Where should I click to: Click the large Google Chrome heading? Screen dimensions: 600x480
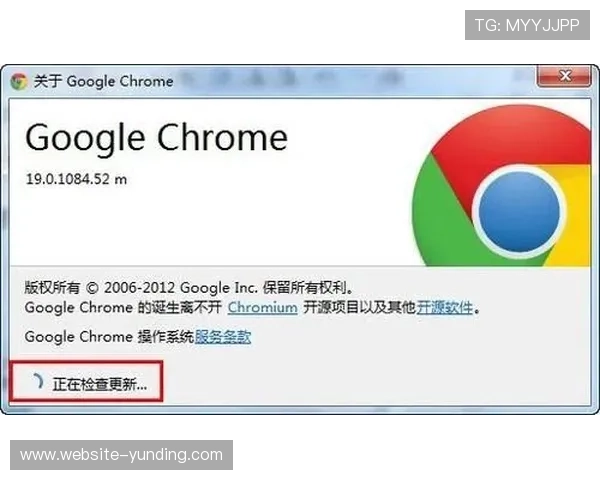(156, 138)
